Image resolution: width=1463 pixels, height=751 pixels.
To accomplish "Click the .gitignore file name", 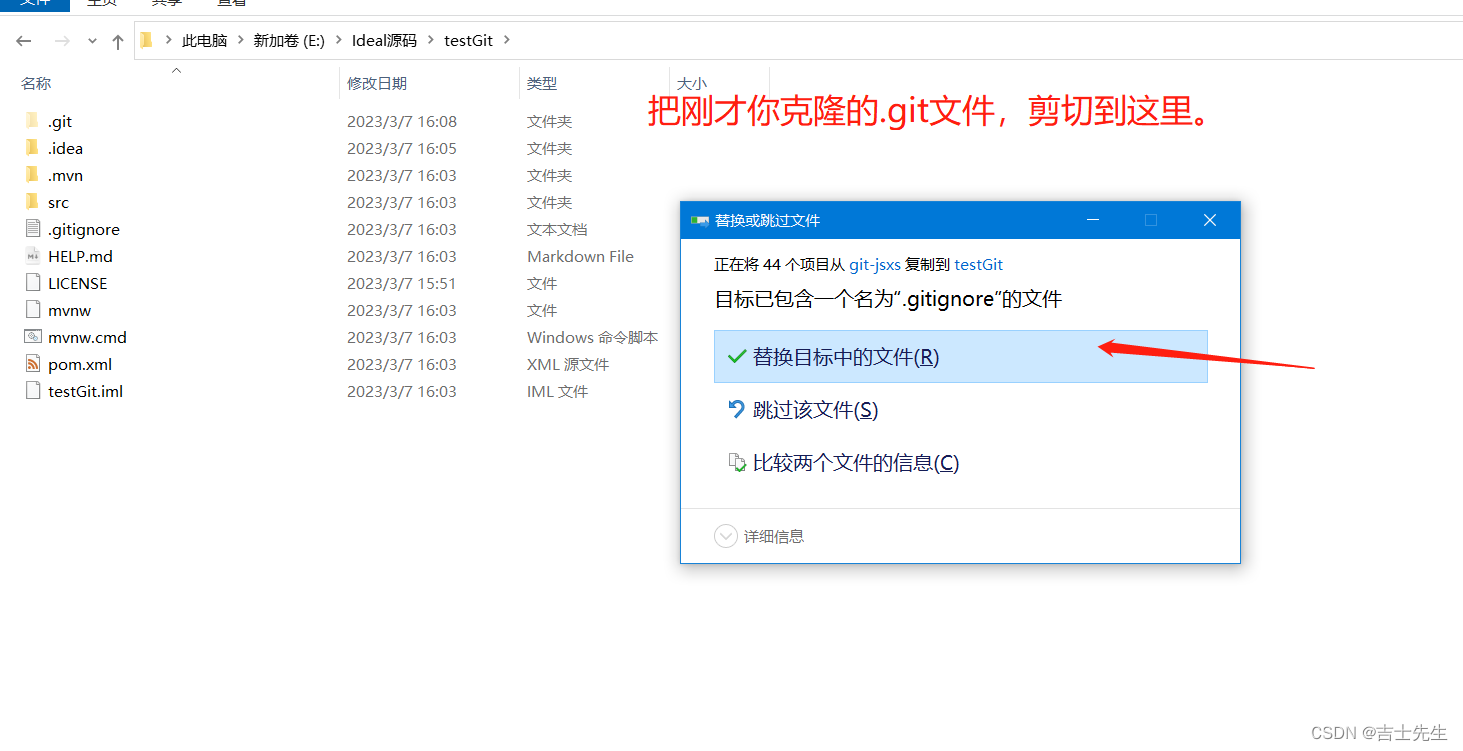I will click(84, 229).
